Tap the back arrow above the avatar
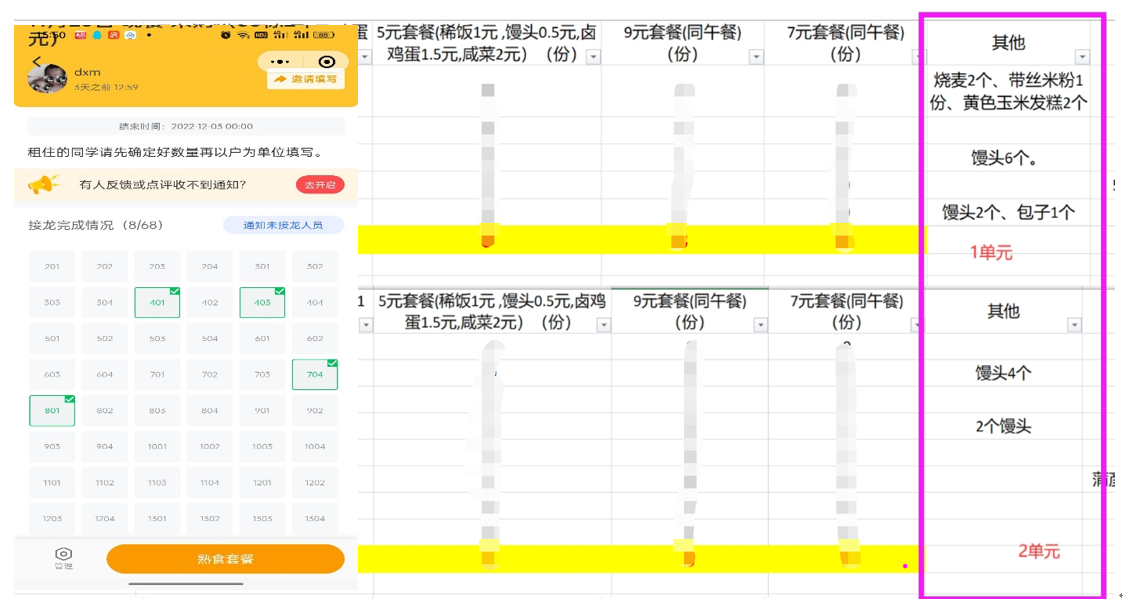The width and height of the screenshot is (1123, 607). [x=37, y=62]
